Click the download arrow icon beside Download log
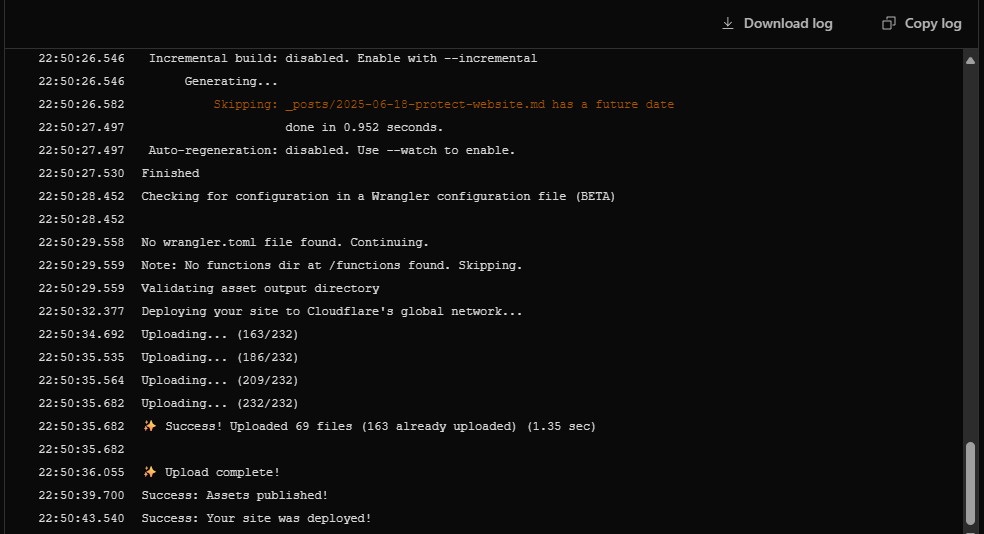 (728, 23)
